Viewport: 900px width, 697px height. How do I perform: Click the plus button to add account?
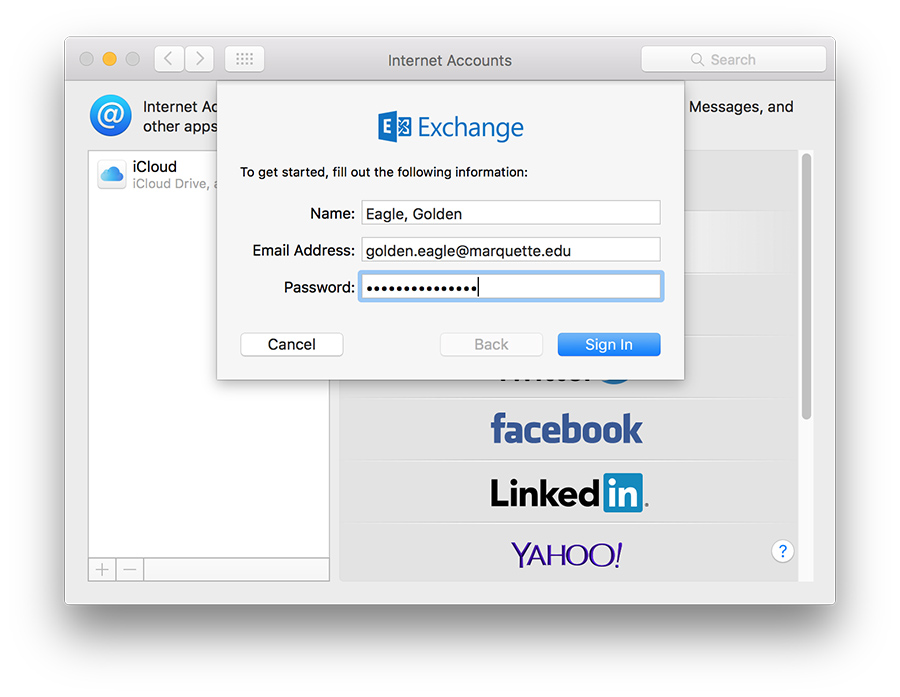click(x=102, y=570)
